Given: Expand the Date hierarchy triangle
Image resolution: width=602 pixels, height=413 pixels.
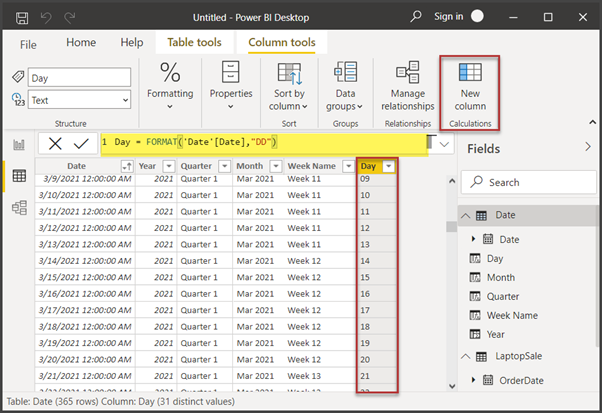Looking at the screenshot, I should tap(473, 239).
